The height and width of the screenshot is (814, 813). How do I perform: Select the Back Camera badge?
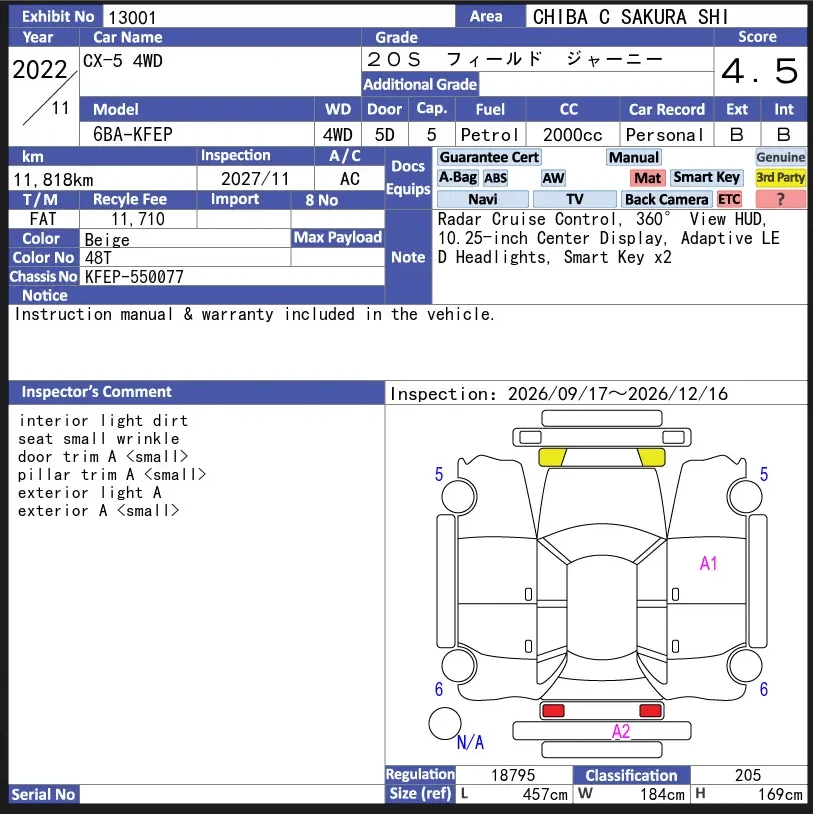(x=667, y=199)
